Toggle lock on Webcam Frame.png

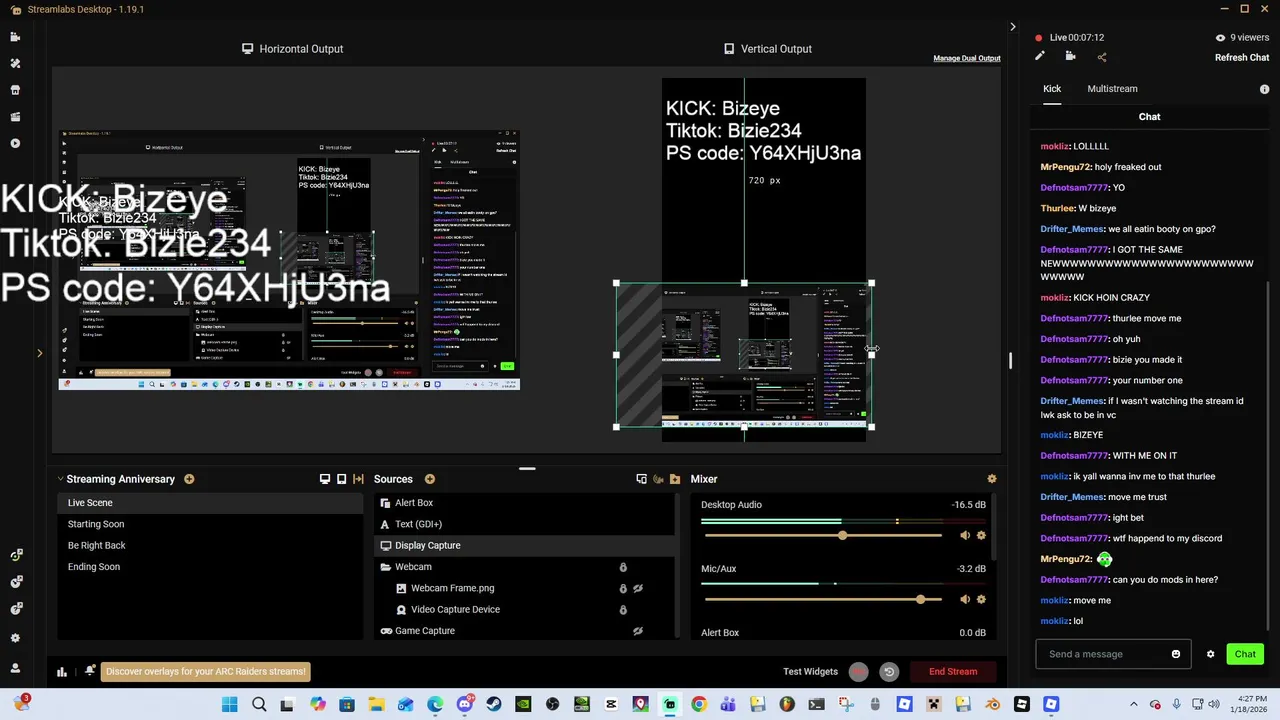623,588
